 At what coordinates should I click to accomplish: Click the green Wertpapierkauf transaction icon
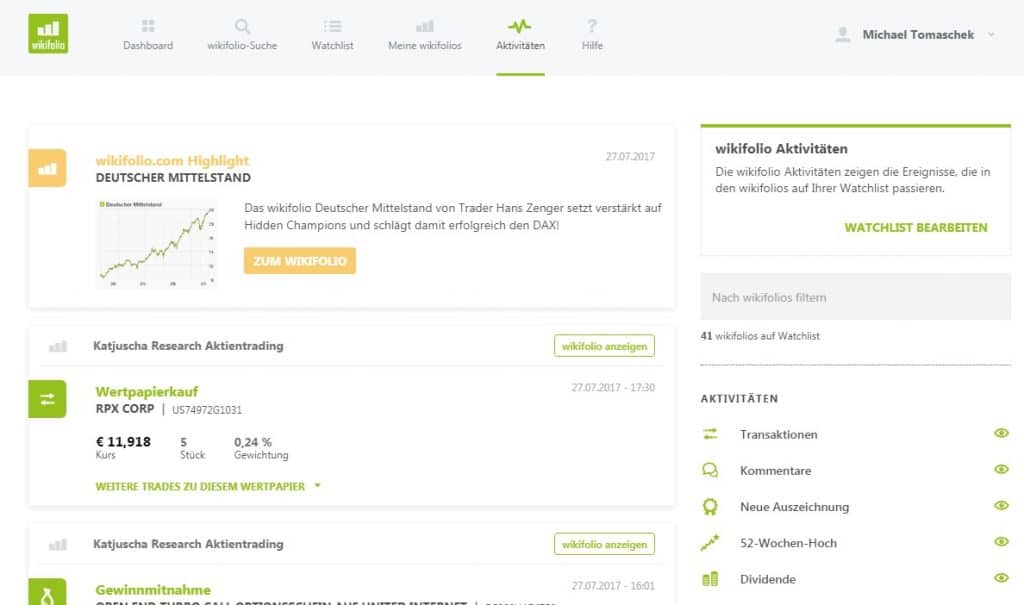tap(47, 399)
